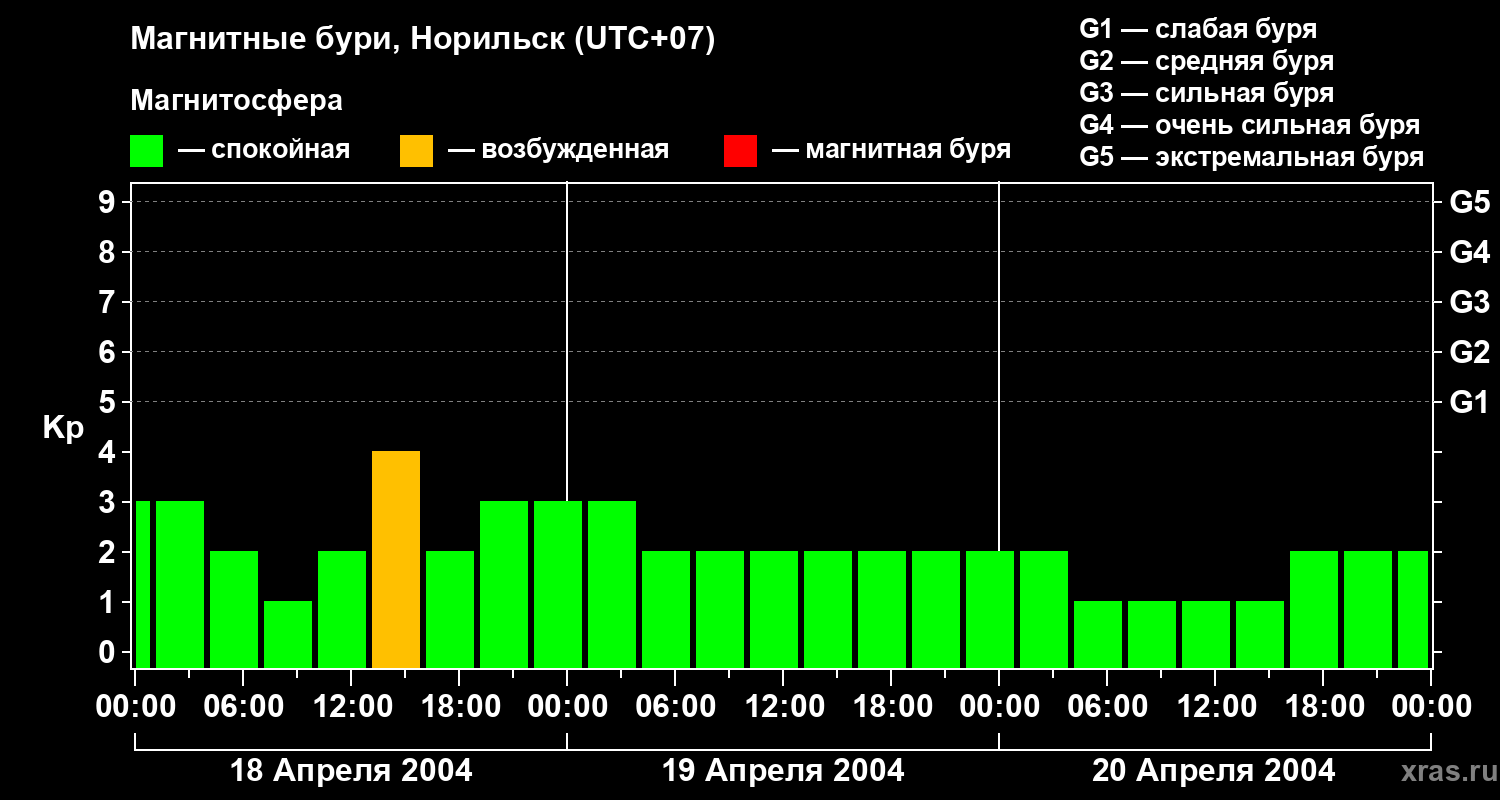Click the 'Kp' axis title
This screenshot has height=800, width=1500.
63,428
